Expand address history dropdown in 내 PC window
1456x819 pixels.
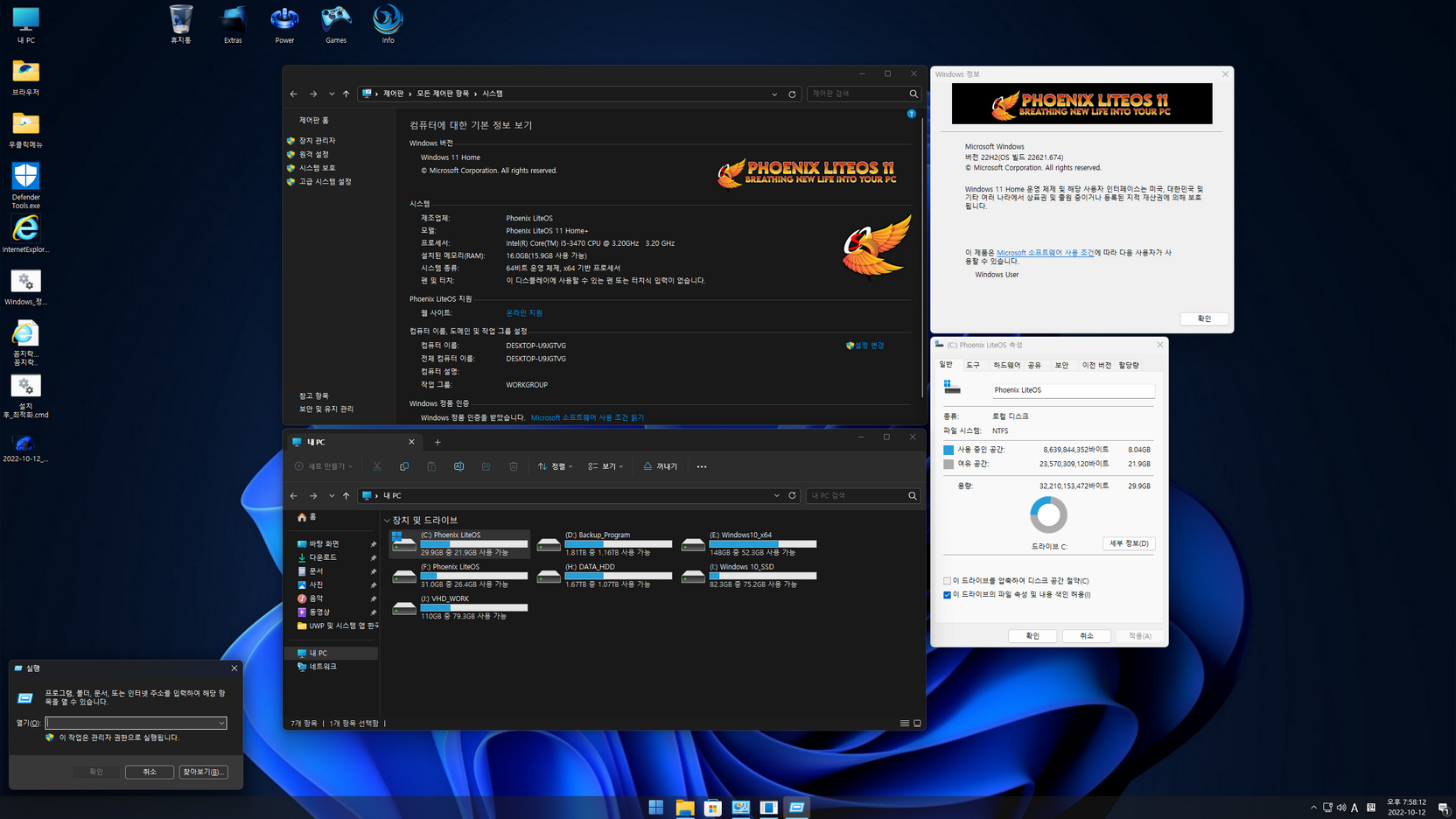point(776,495)
